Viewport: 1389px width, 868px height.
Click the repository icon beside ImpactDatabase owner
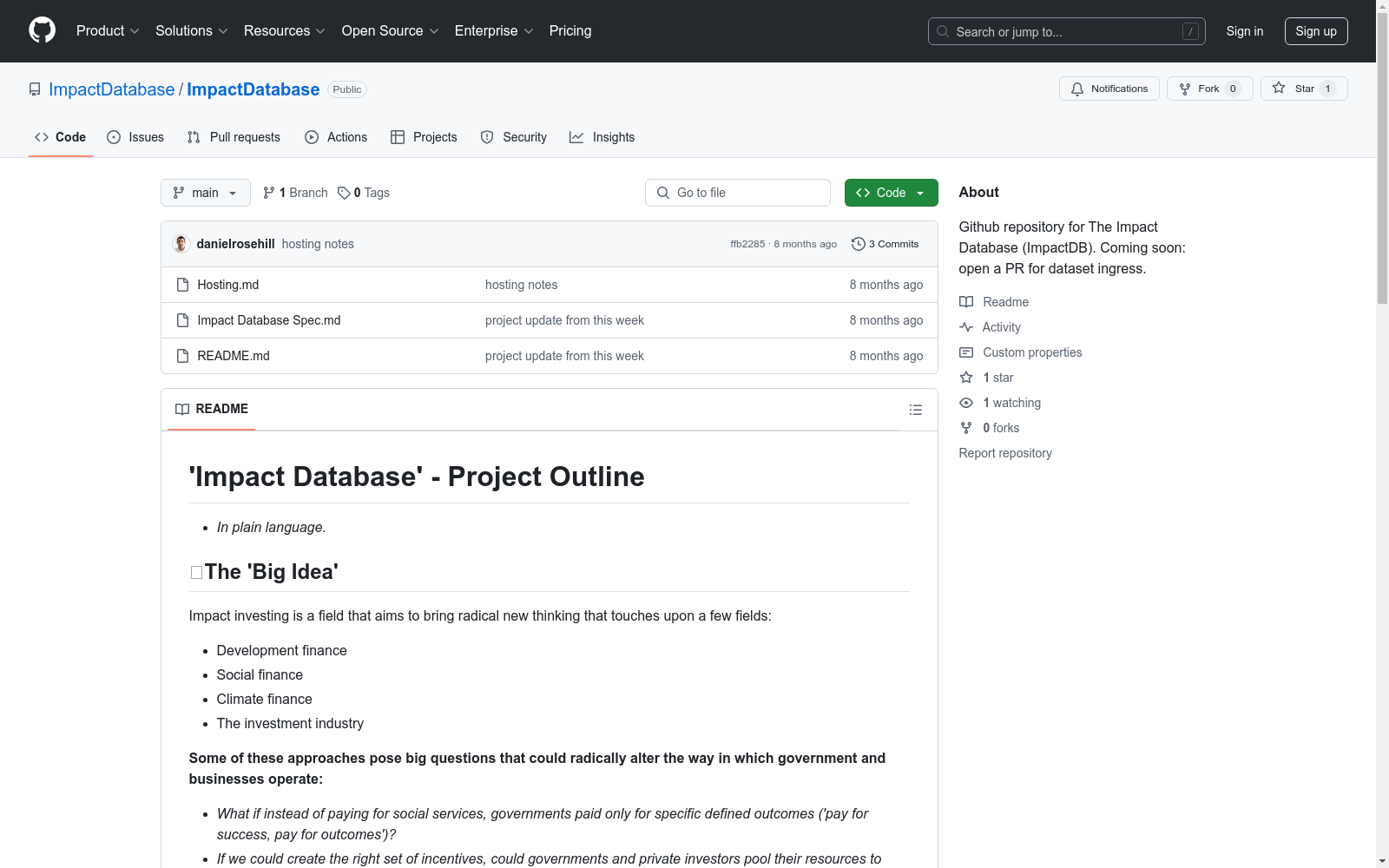click(x=35, y=89)
